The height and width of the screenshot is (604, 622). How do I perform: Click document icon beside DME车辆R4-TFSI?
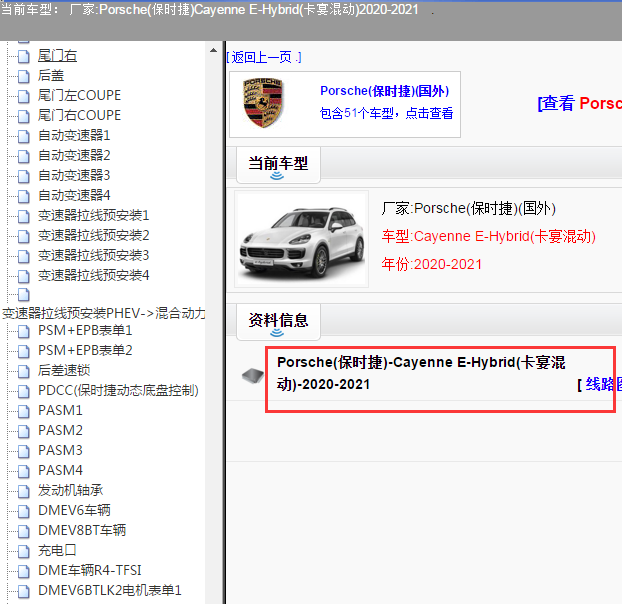coord(24,571)
